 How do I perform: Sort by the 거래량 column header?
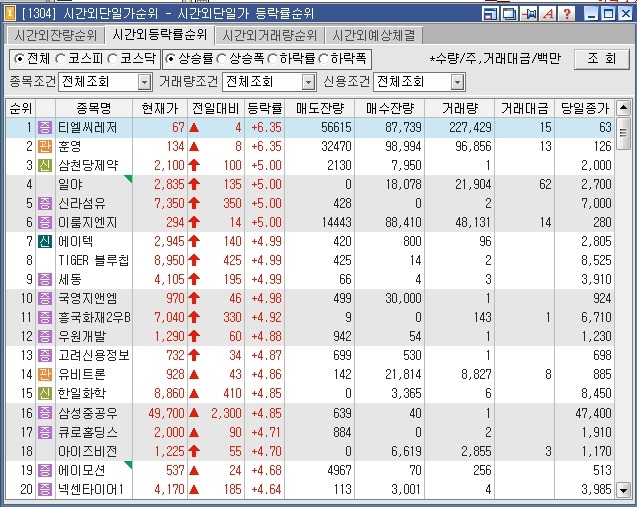pyautogui.click(x=460, y=108)
